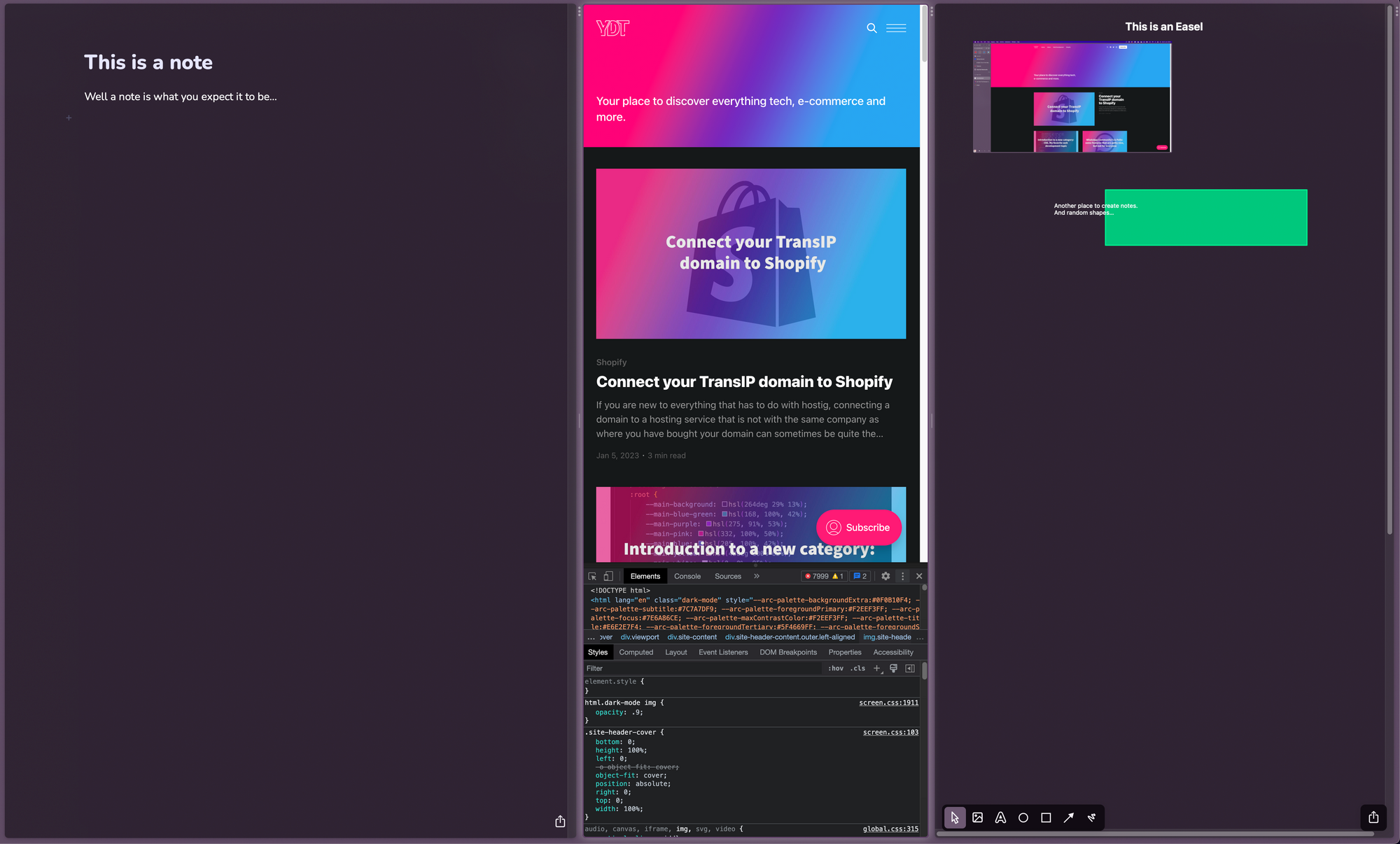Open the DevTools three-dot customize menu

click(902, 576)
